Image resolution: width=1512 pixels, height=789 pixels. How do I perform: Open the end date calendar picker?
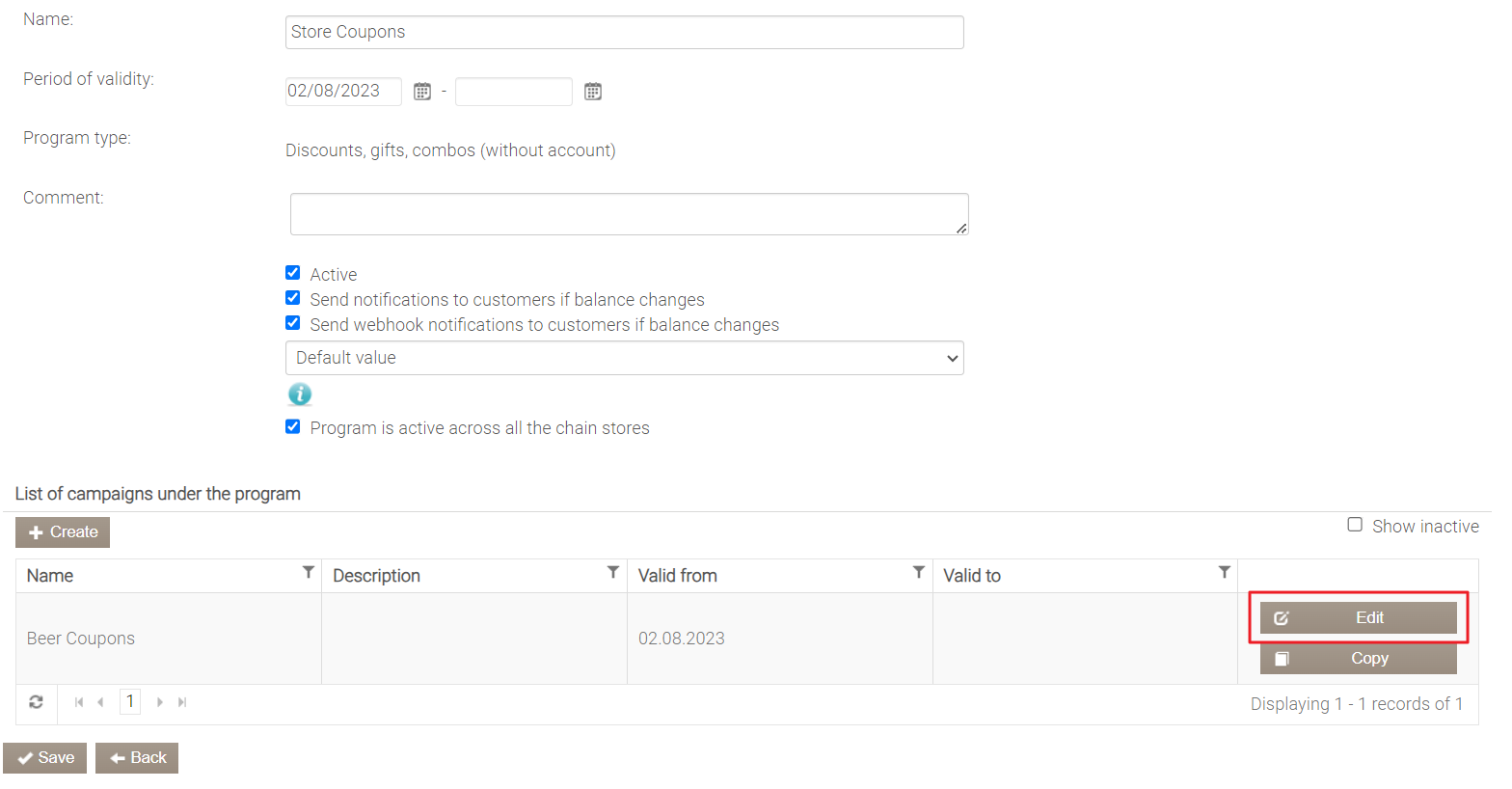click(x=593, y=92)
